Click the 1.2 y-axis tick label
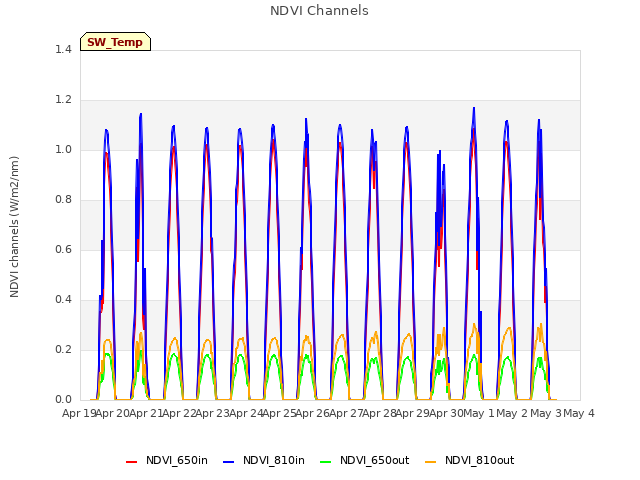The image size is (640, 480). tap(63, 100)
